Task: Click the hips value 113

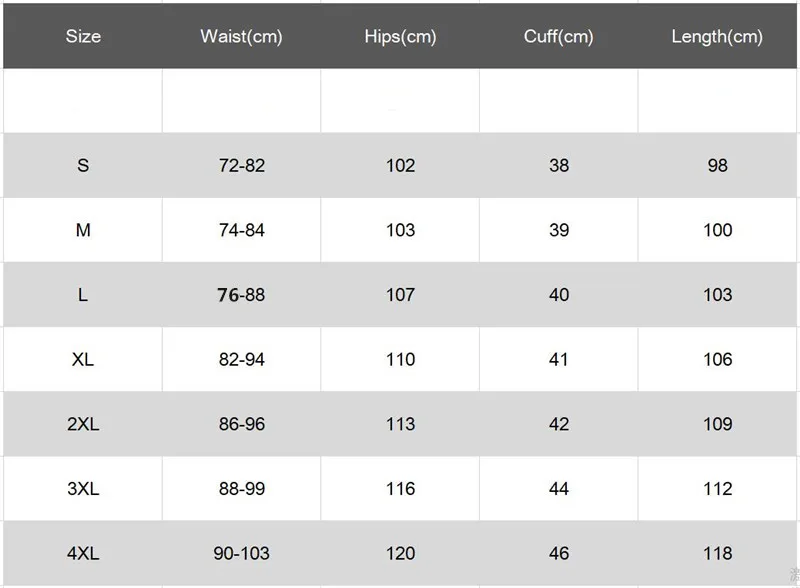Action: tap(400, 424)
